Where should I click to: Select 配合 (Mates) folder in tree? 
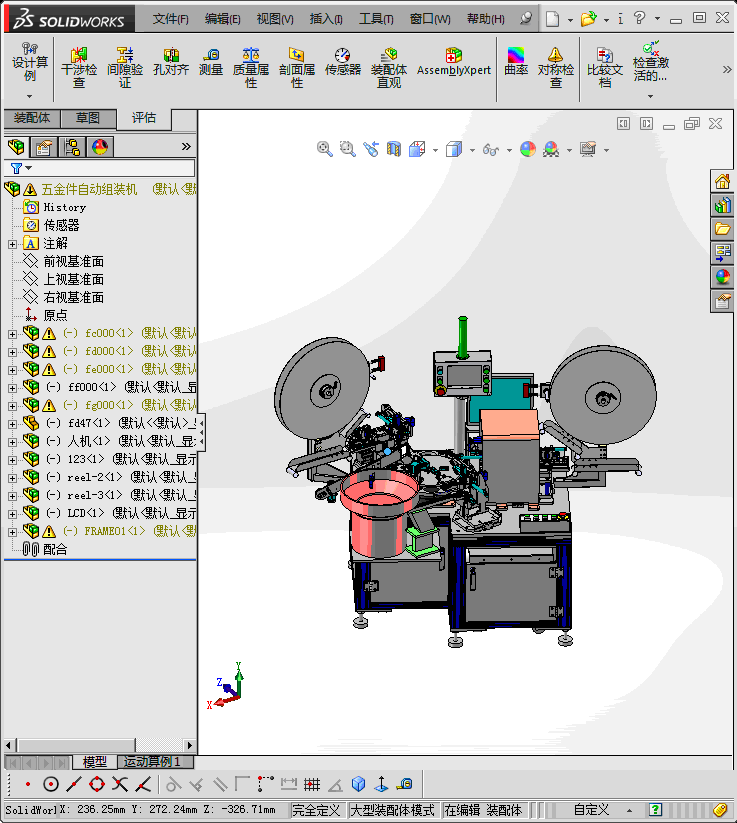55,550
